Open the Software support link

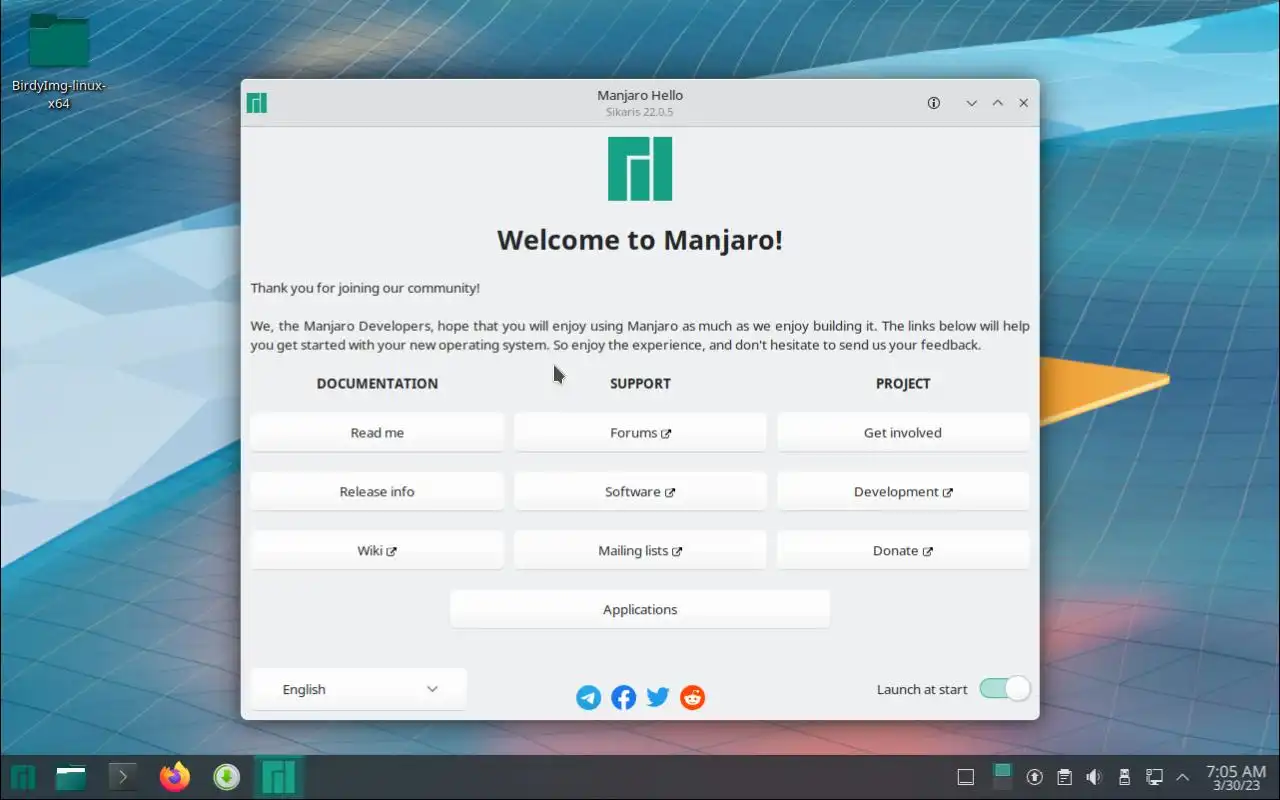640,492
